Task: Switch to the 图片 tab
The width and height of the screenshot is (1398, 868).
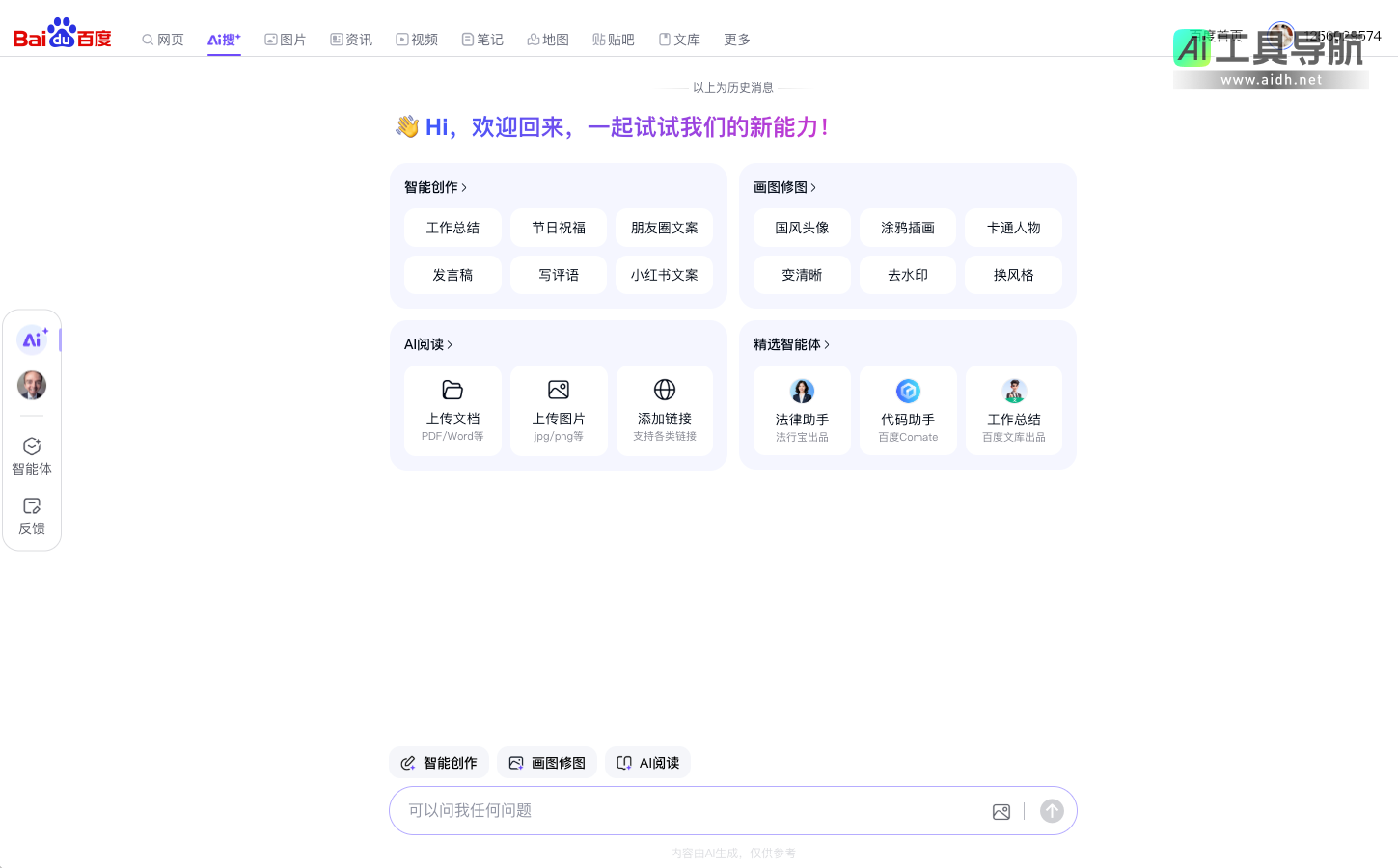Action: coord(286,40)
